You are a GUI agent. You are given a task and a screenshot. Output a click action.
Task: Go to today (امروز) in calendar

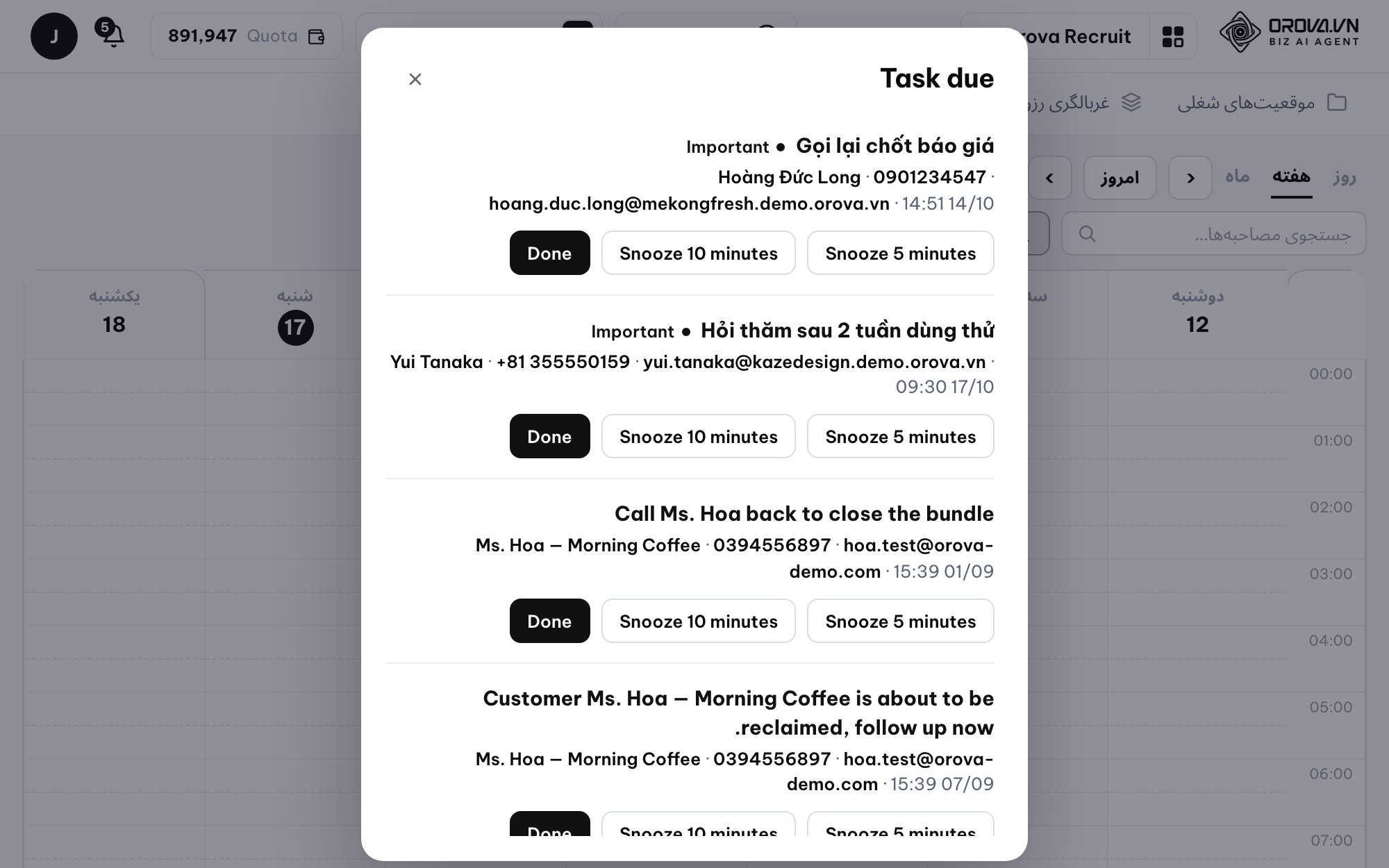click(x=1120, y=178)
